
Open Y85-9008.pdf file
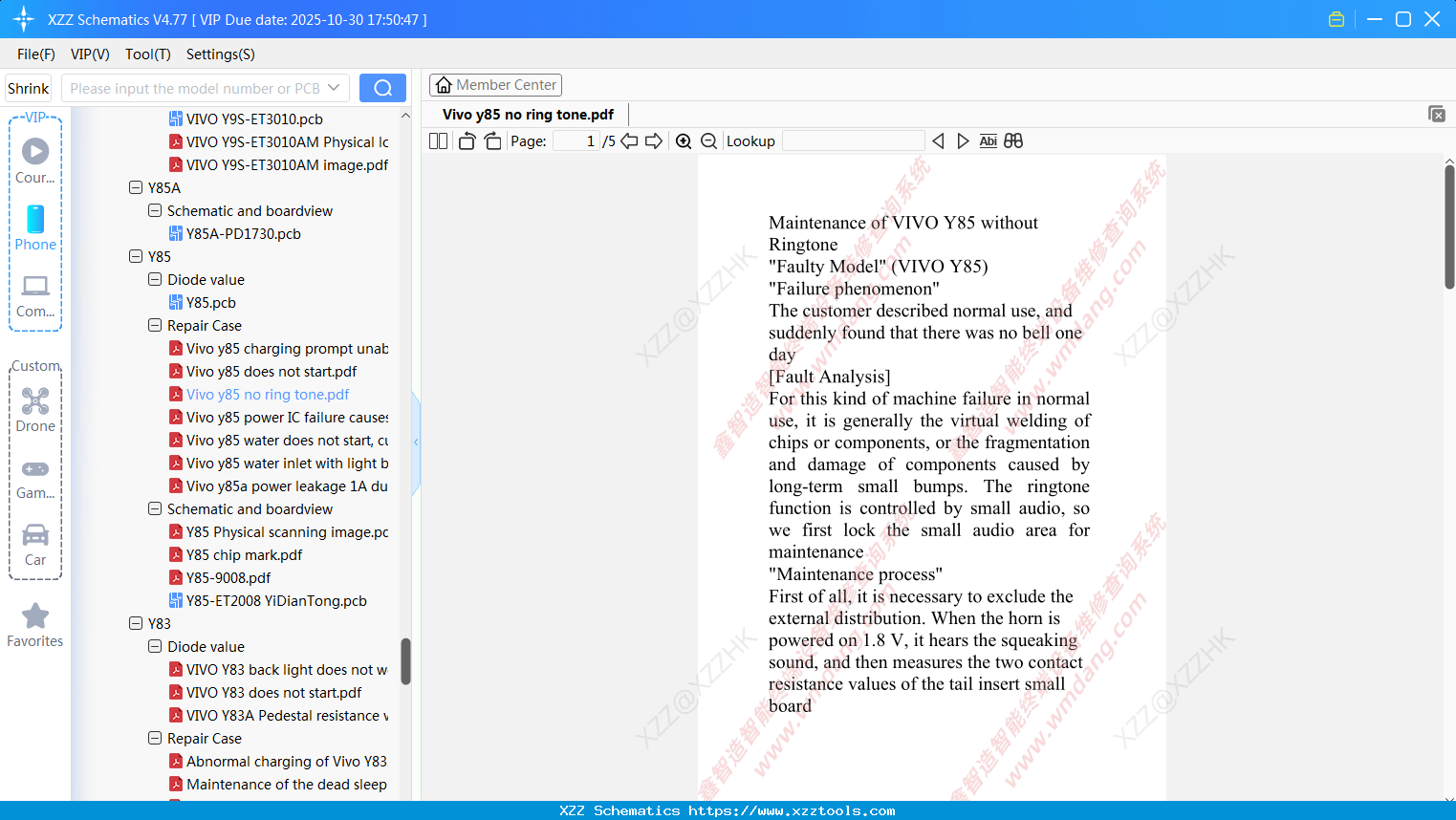coord(220,578)
